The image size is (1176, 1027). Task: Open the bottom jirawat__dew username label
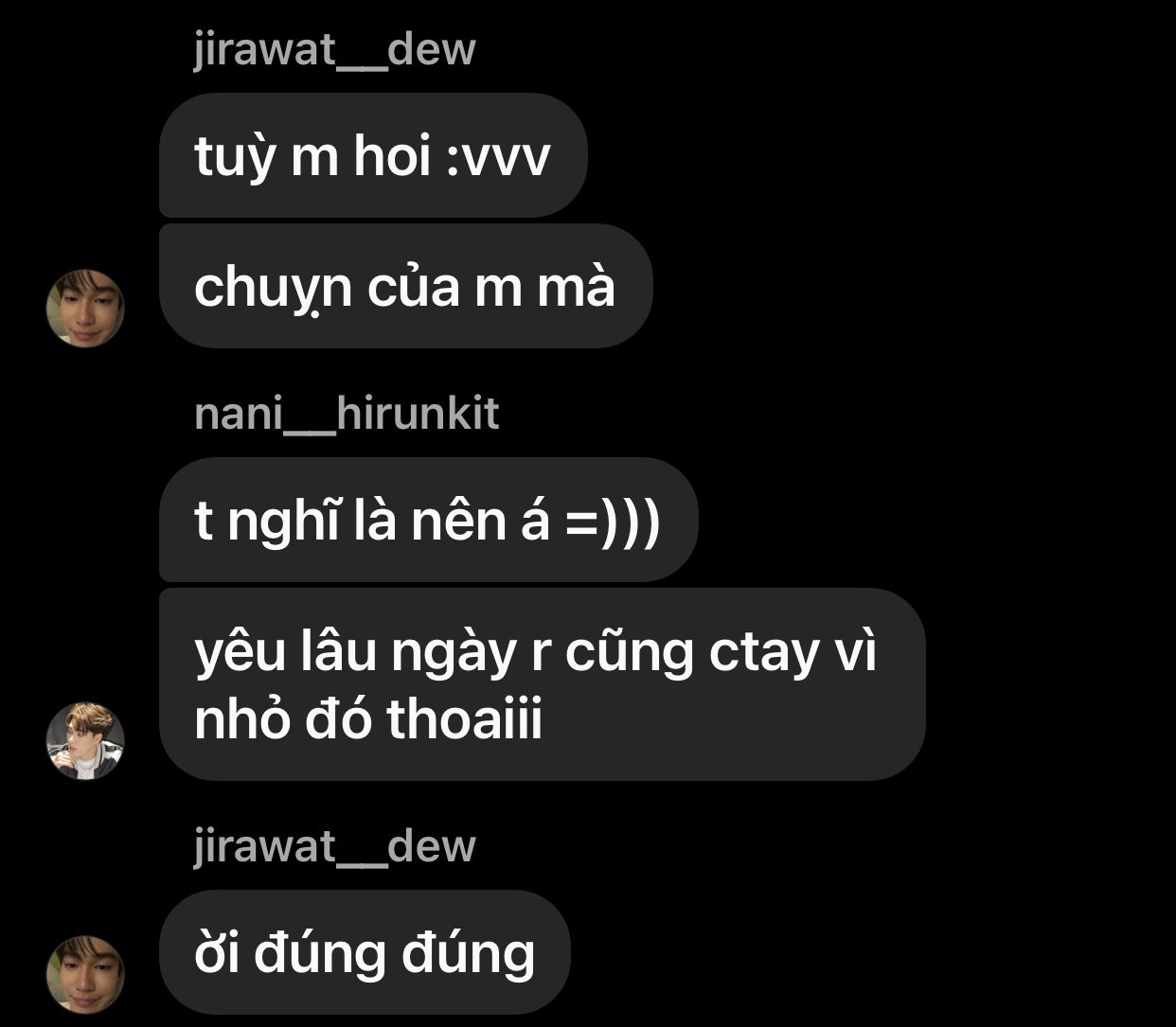tap(334, 845)
